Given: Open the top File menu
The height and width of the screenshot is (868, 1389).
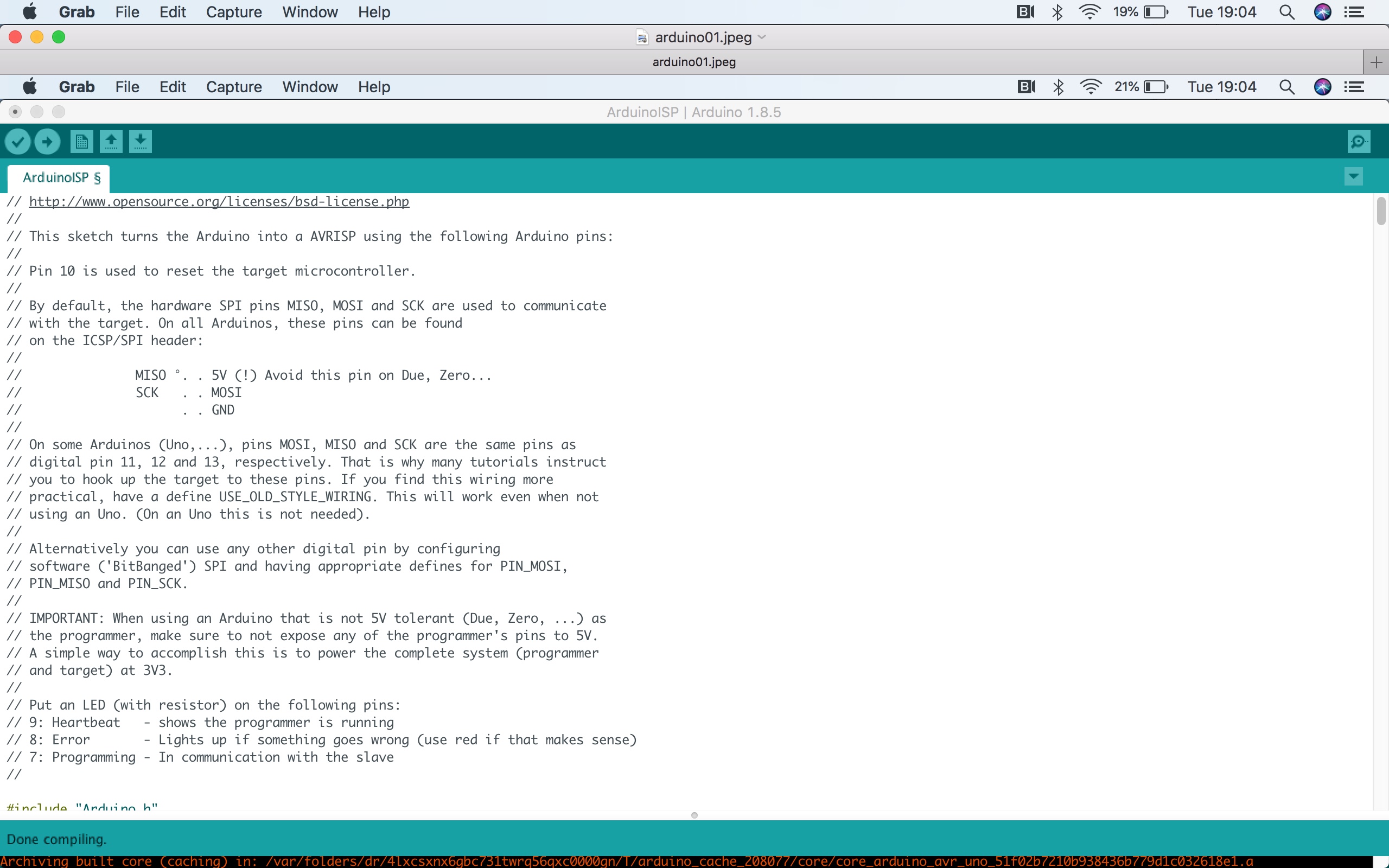Looking at the screenshot, I should (x=127, y=12).
